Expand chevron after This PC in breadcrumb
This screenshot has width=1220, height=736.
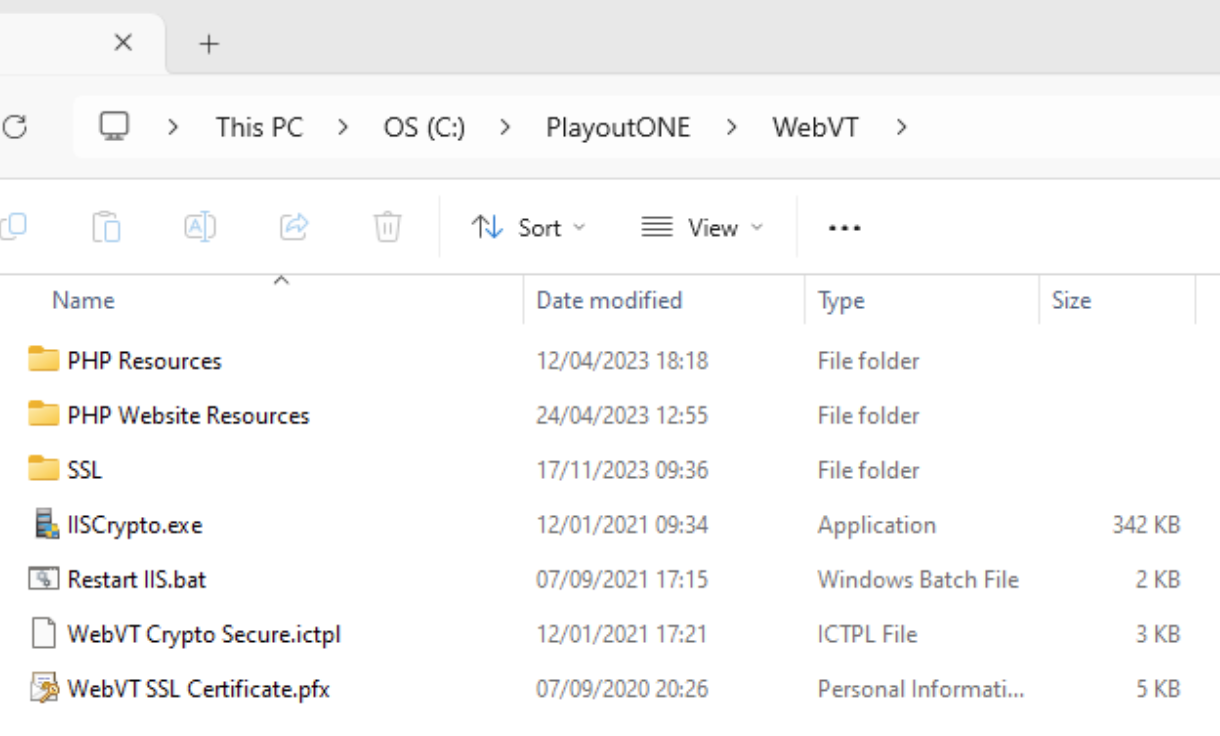point(343,127)
